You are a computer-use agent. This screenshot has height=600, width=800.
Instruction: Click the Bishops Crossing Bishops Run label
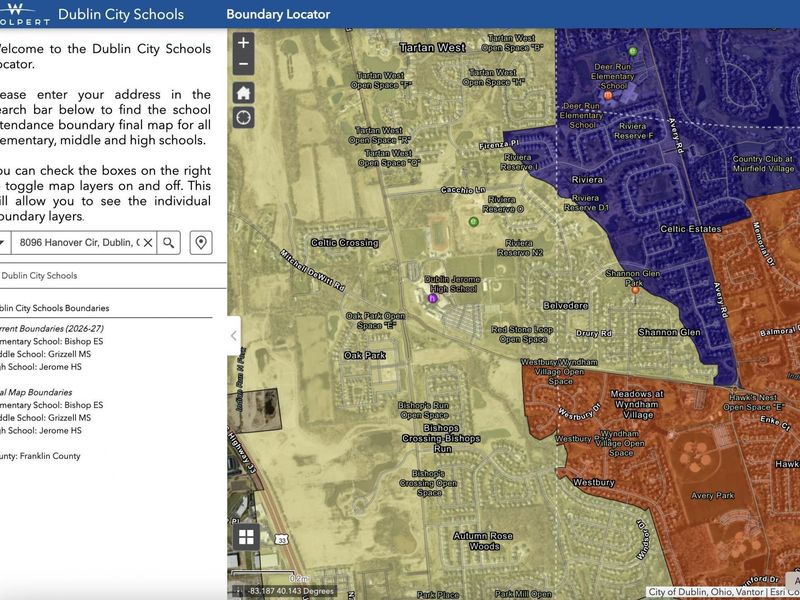(x=441, y=438)
